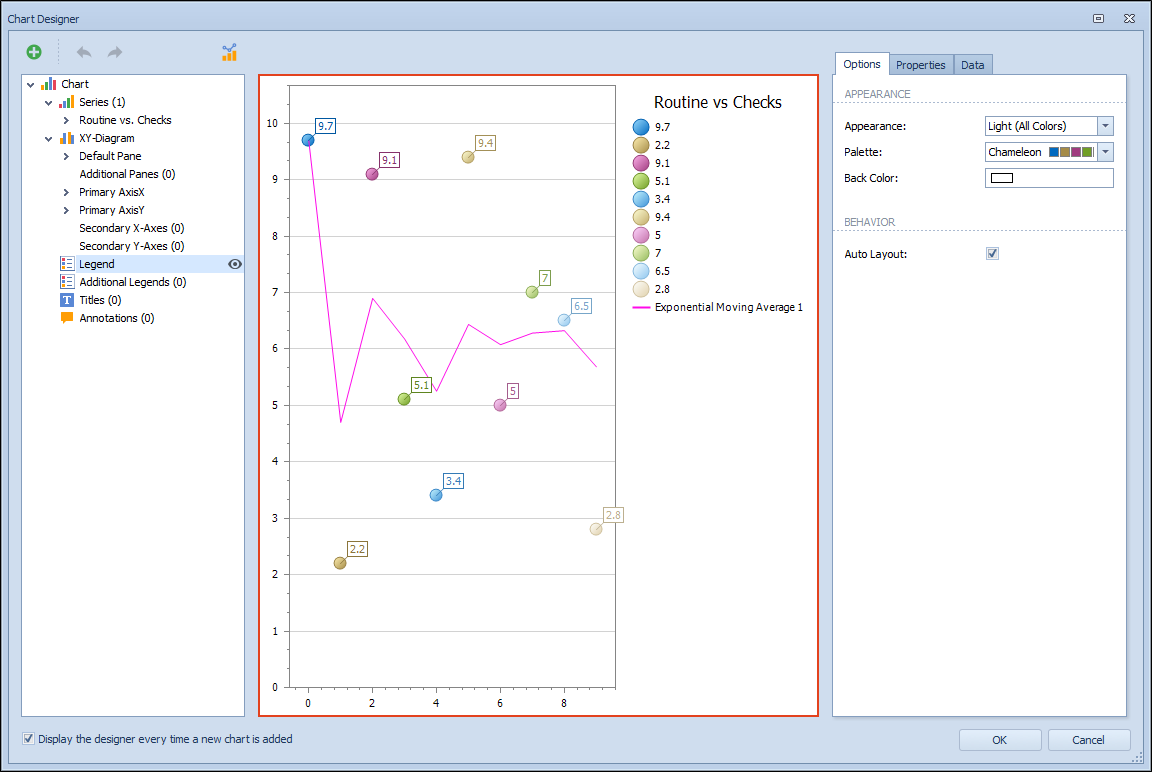
Task: Select Secondary X-Axes (0) tree item
Action: [132, 228]
